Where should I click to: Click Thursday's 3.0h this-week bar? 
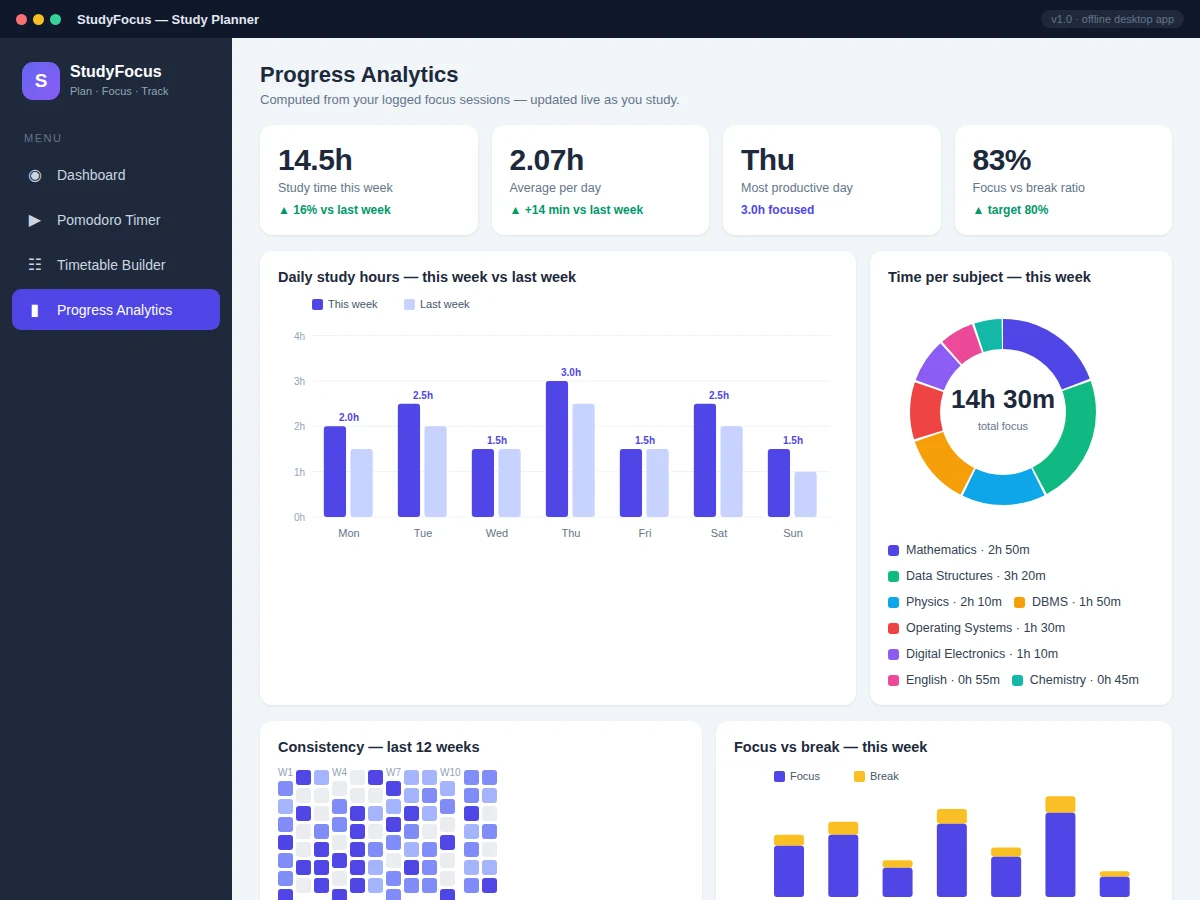557,449
